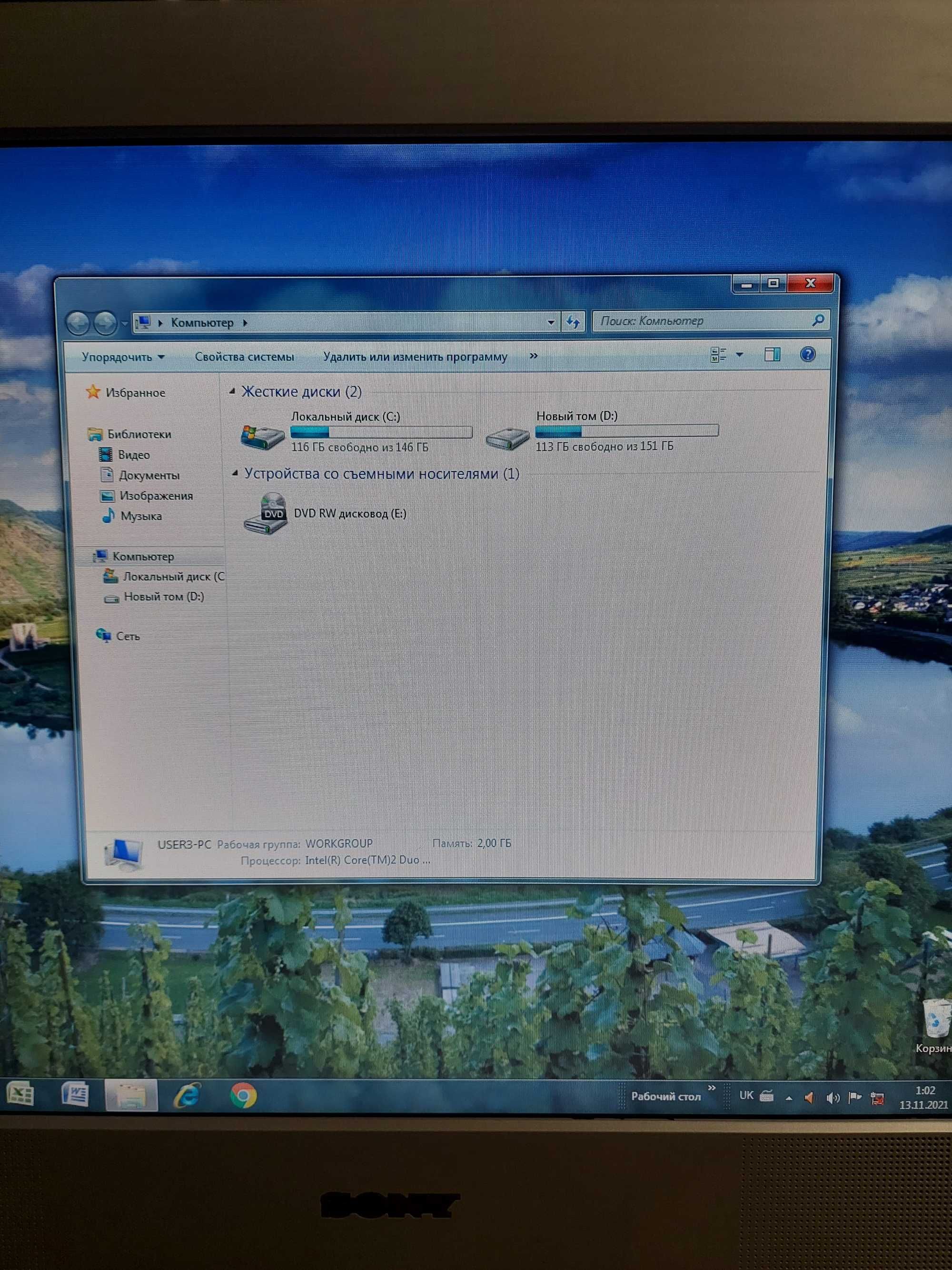This screenshot has height=1270, width=952.
Task: Launch Excel from the taskbar
Action: (20, 1094)
